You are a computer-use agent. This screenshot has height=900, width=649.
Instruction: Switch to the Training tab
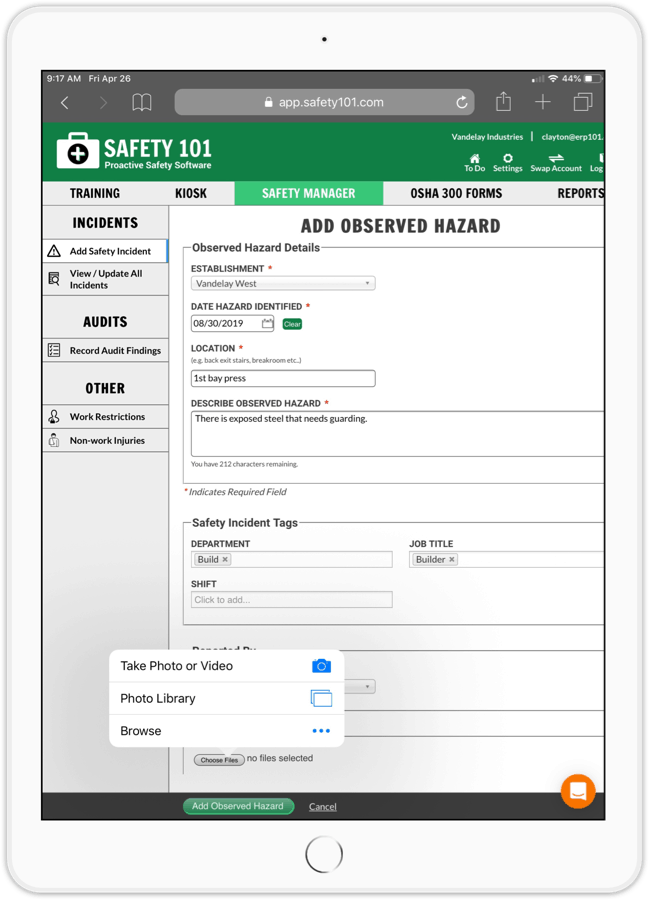click(95, 193)
